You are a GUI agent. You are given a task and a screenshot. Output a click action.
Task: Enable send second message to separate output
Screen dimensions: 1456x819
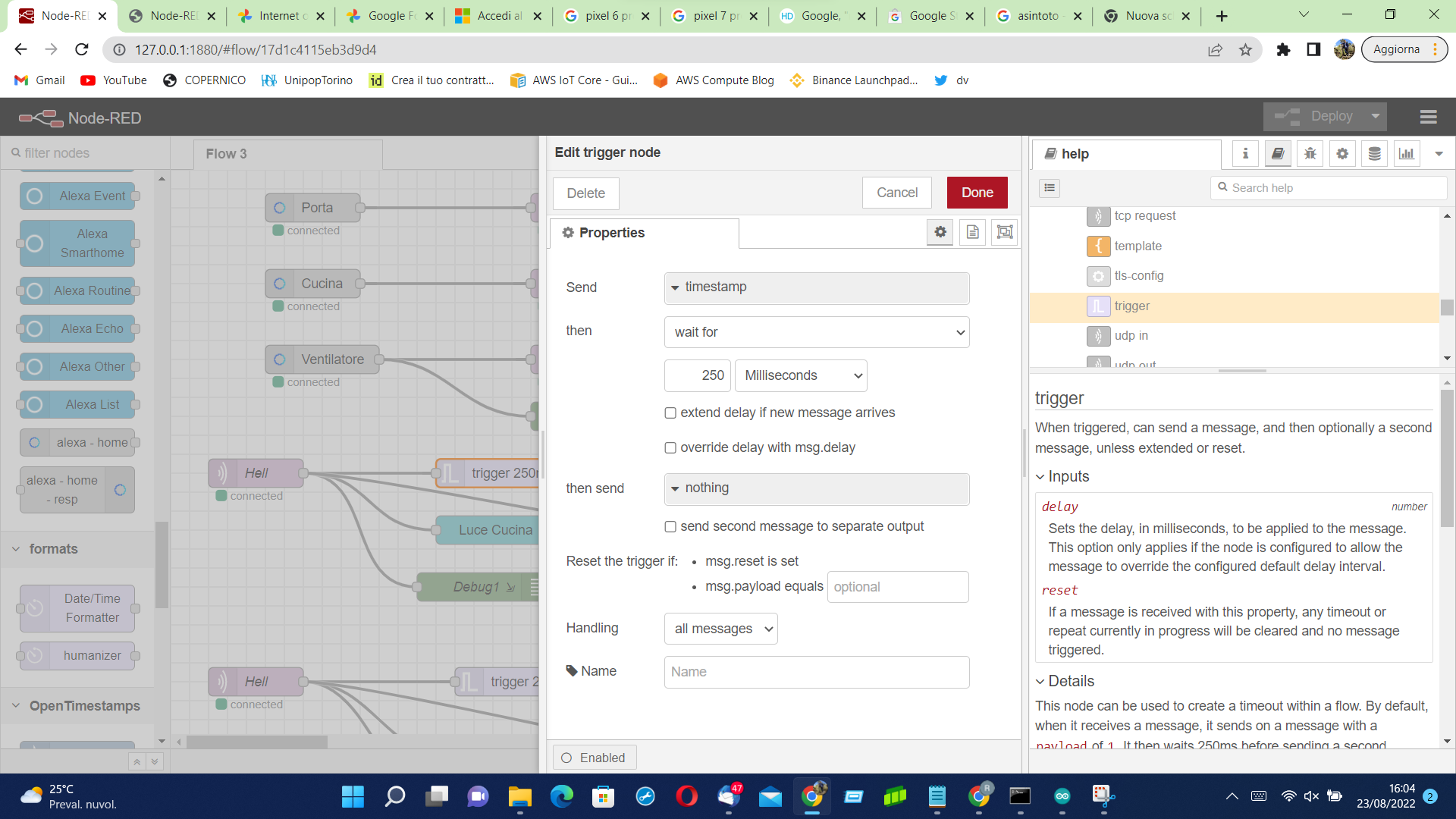(x=670, y=527)
